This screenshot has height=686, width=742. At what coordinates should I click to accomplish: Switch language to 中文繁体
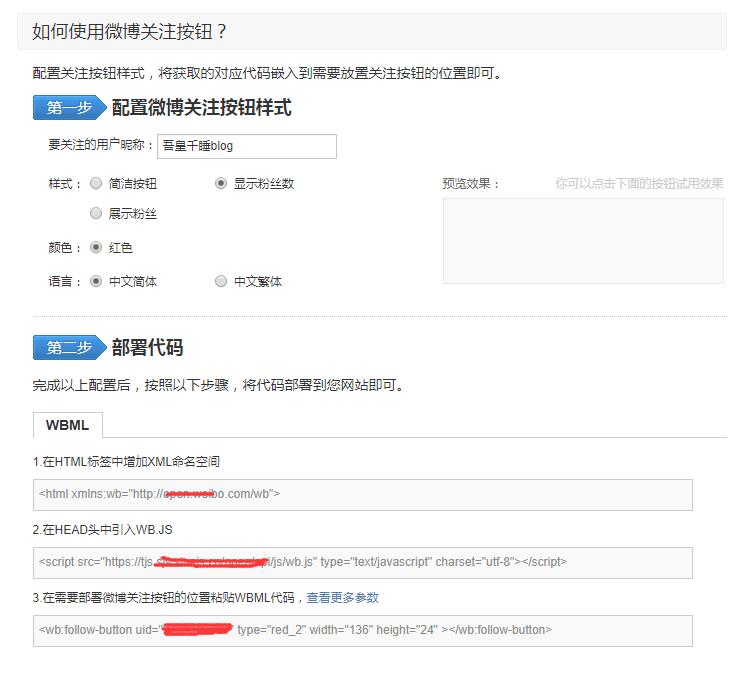221,282
